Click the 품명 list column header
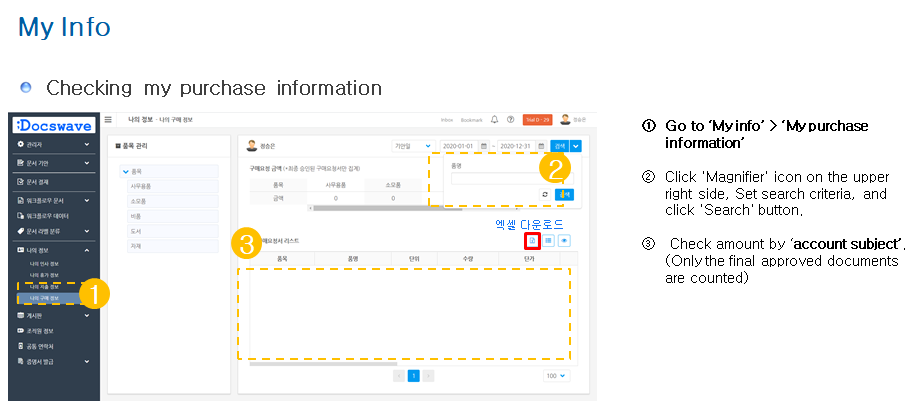The height and width of the screenshot is (401, 919). [x=352, y=258]
